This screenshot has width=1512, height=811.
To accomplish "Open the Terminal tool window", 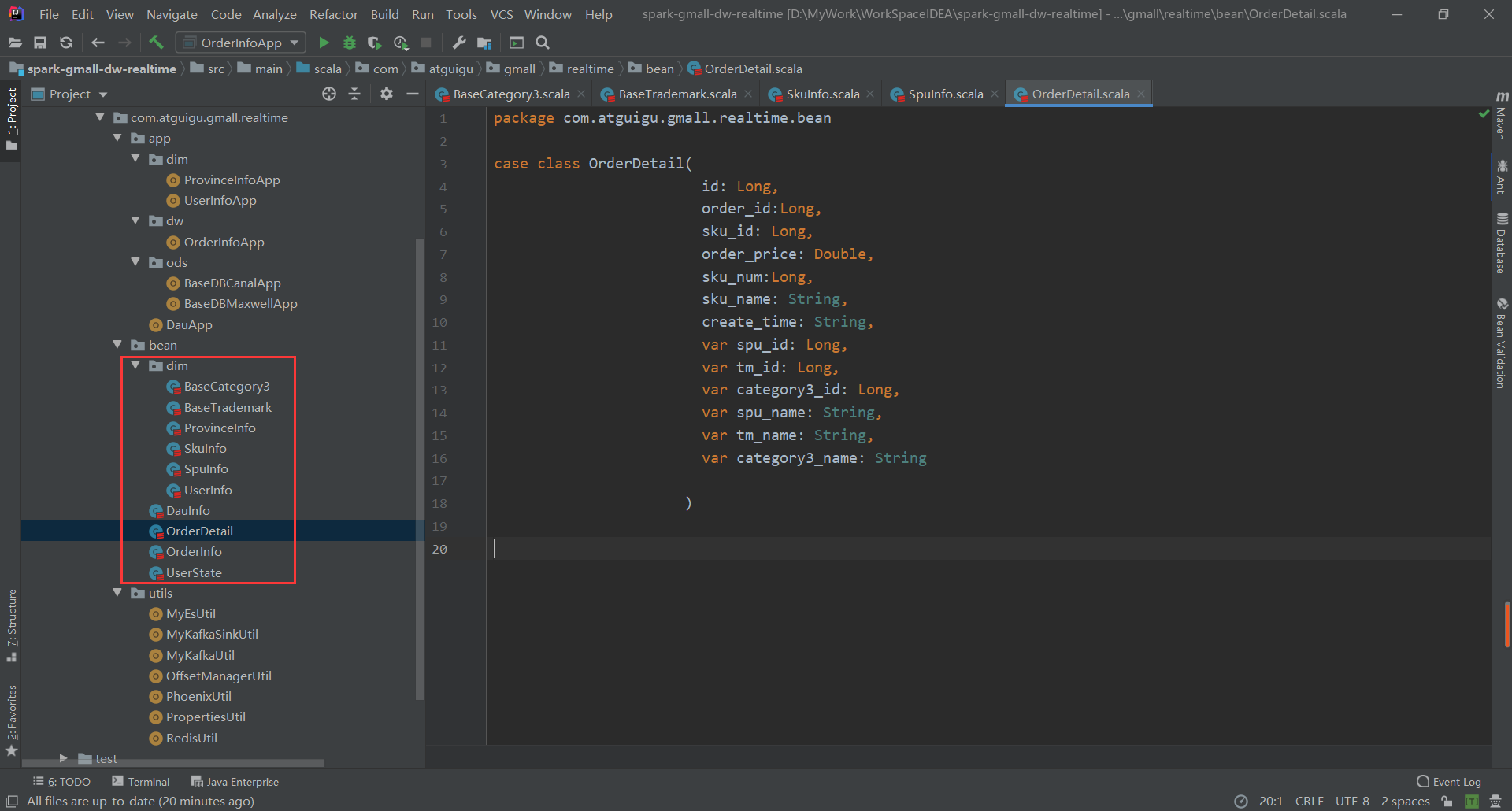I will pyautogui.click(x=141, y=781).
